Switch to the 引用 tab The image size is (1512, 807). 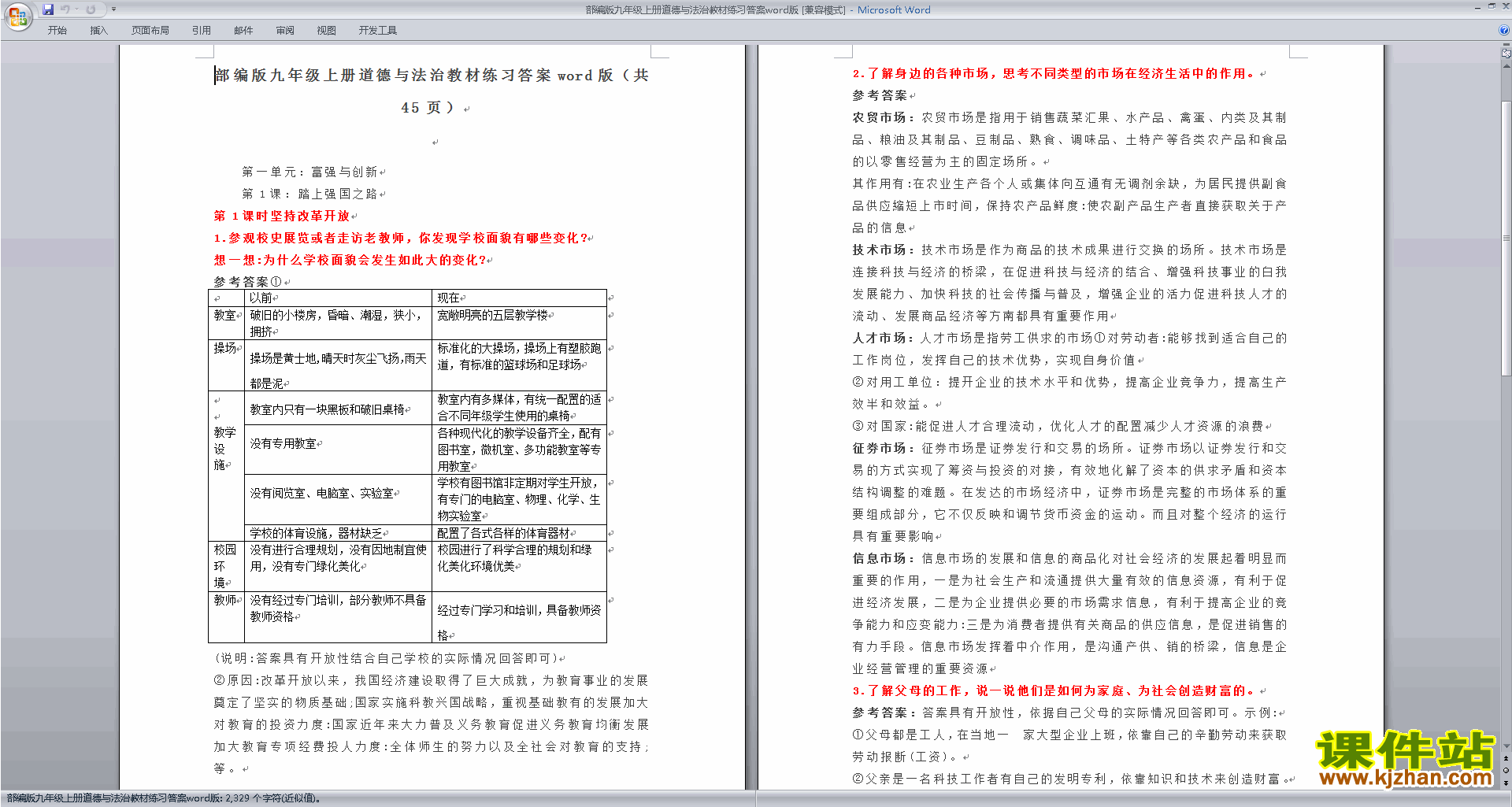coord(202,31)
